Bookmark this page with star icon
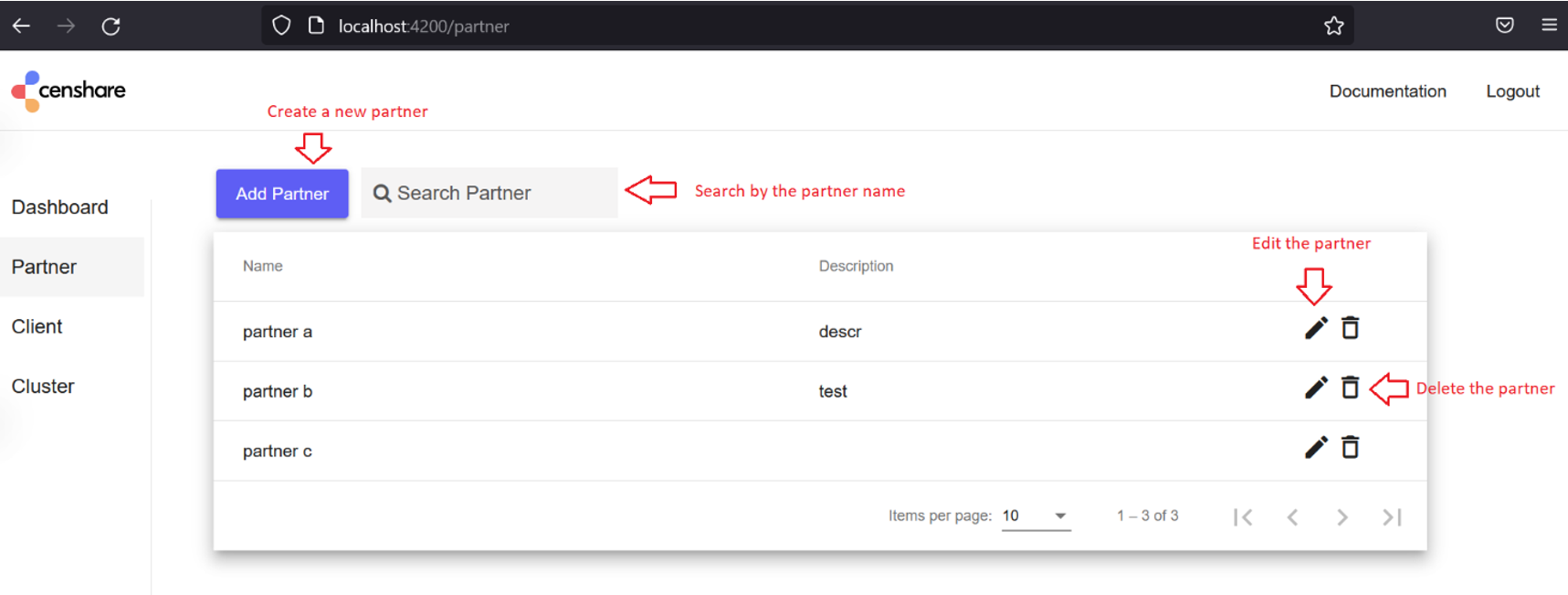The height and width of the screenshot is (595, 1568). tap(1333, 26)
